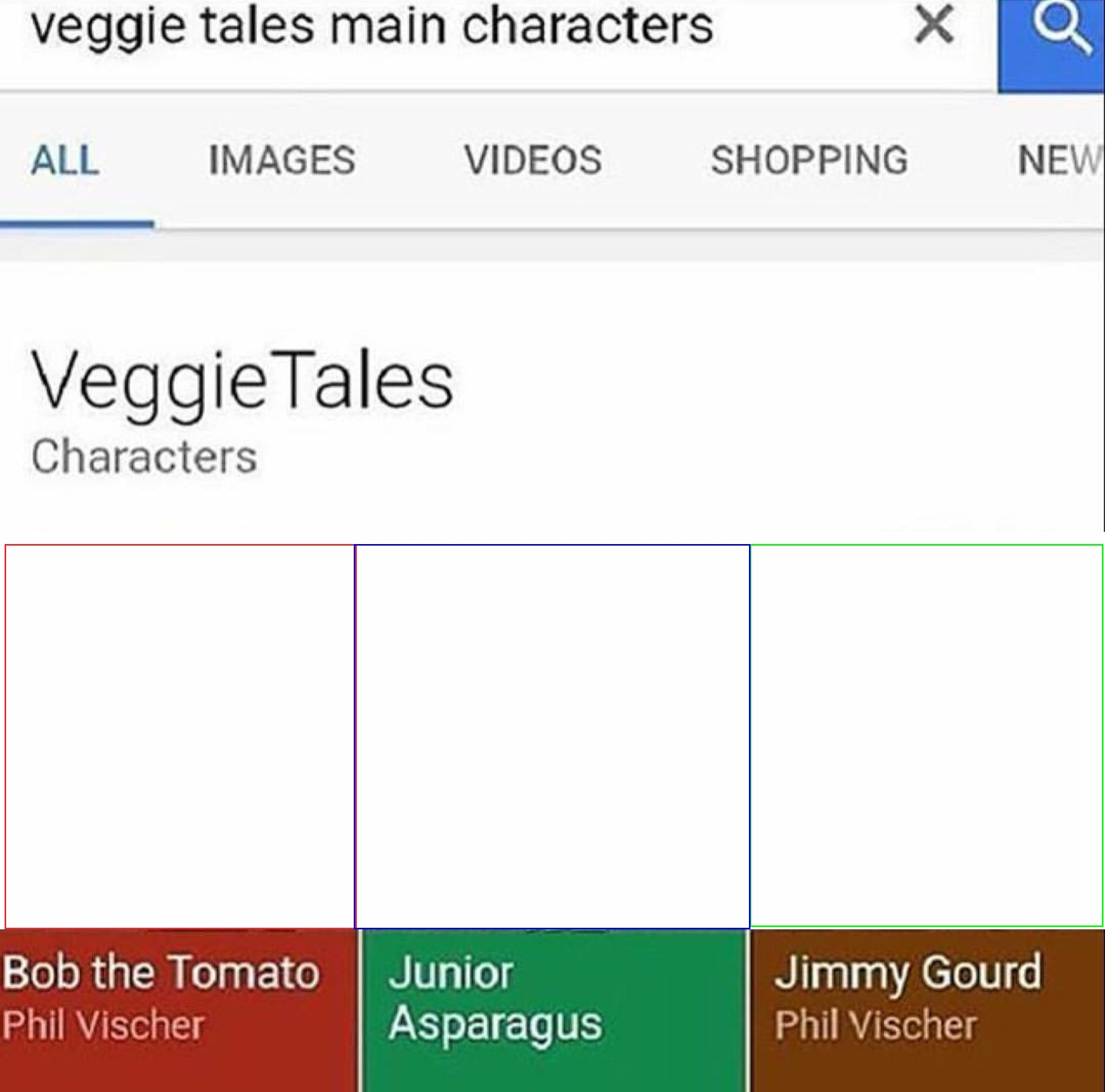Viewport: 1105px width, 1092px height.
Task: Clear the search query with the X icon
Action: pos(934,24)
